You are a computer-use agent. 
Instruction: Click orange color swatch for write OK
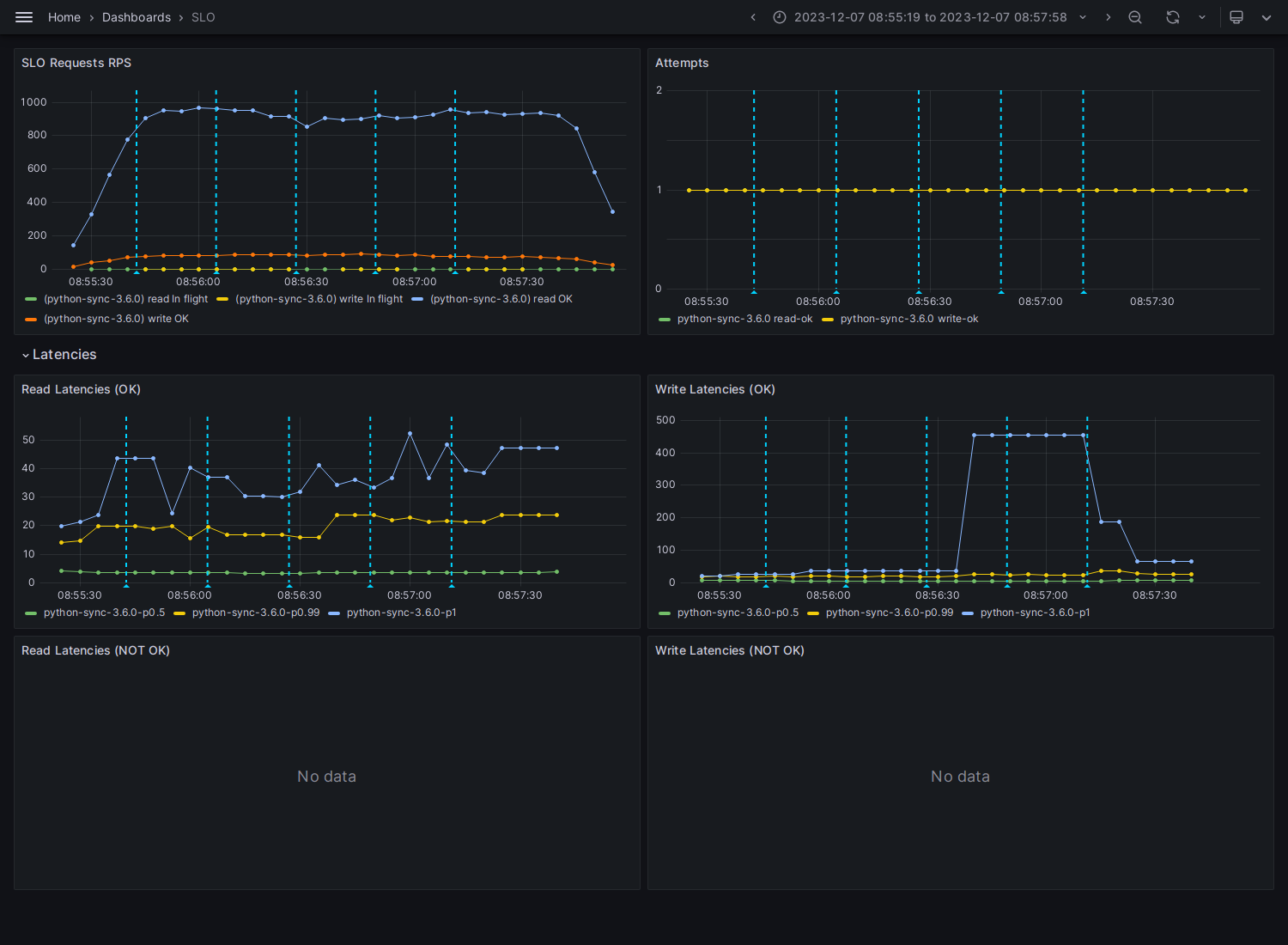(x=31, y=319)
